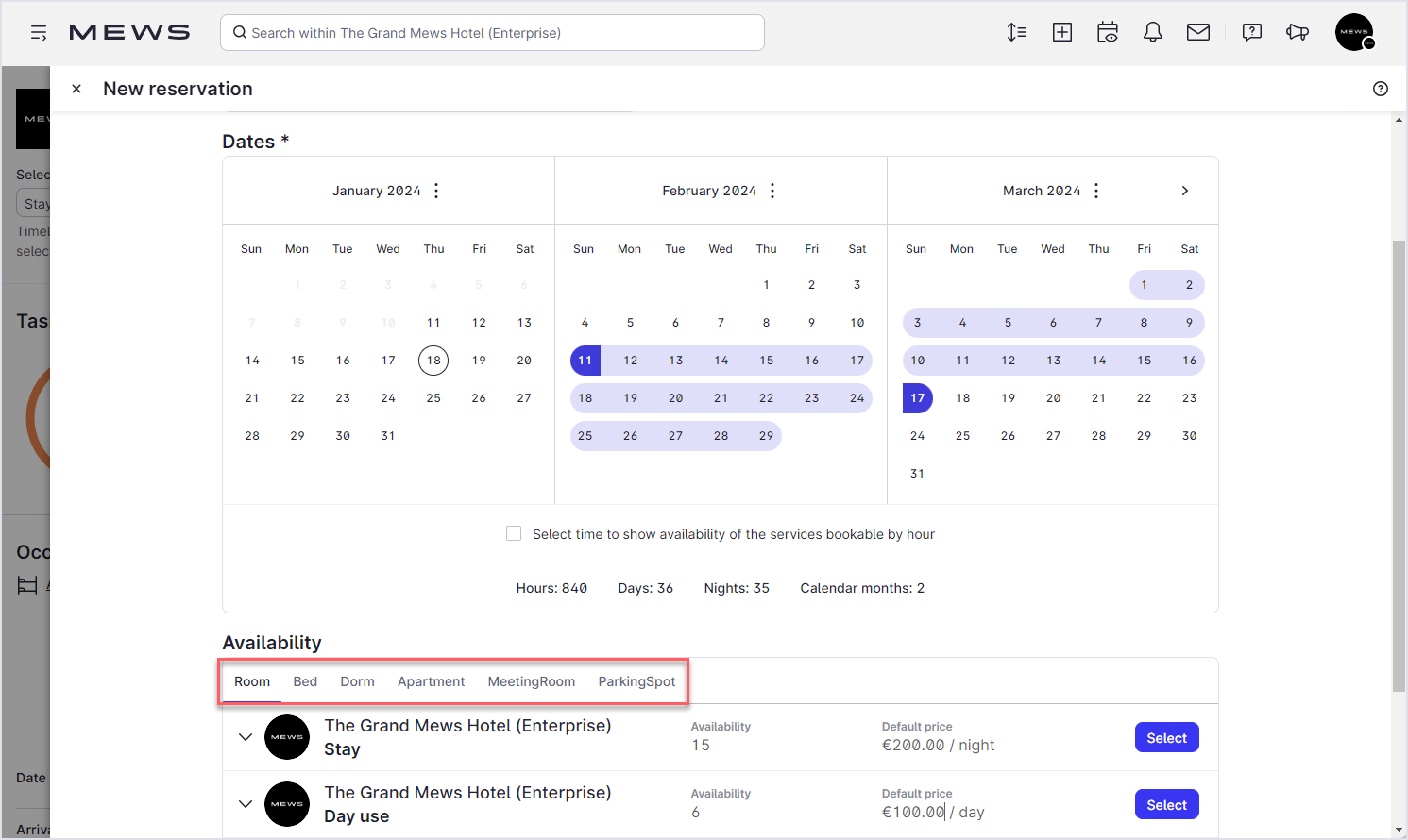Click the 'Days: 36' summary
1408x840 pixels.
click(x=646, y=588)
